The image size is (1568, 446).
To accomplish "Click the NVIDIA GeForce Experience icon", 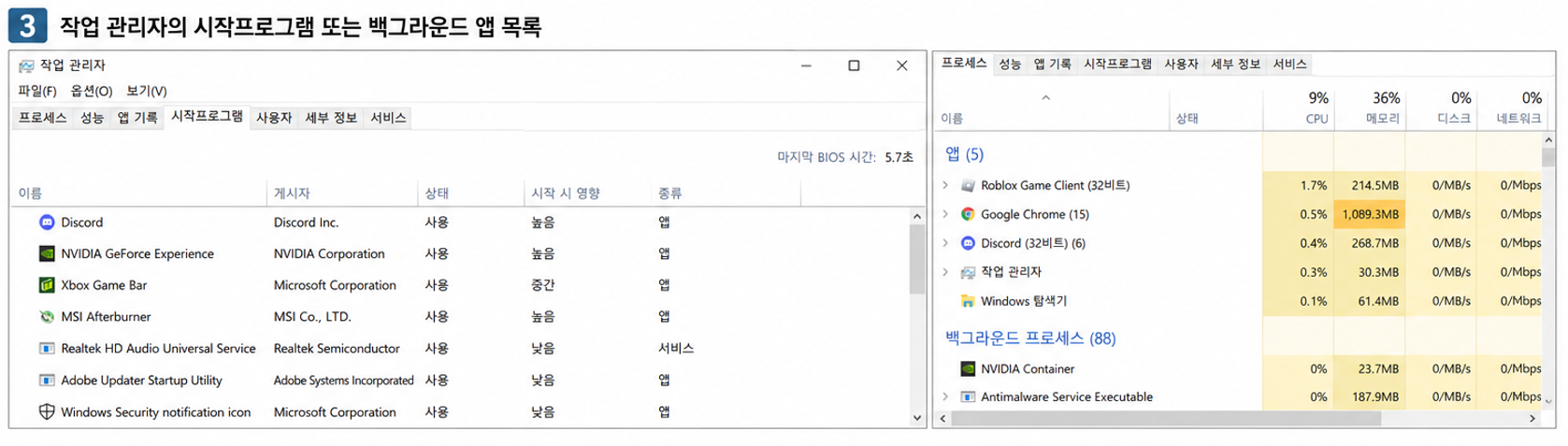I will 47,253.
